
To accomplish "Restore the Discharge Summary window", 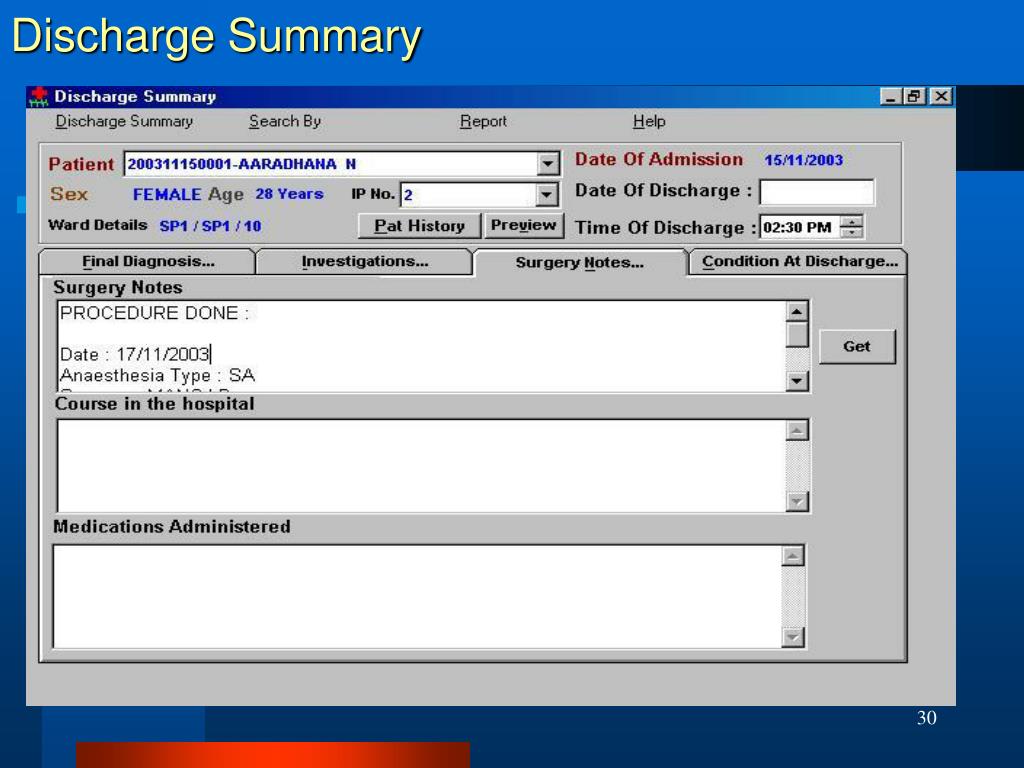I will pos(914,97).
